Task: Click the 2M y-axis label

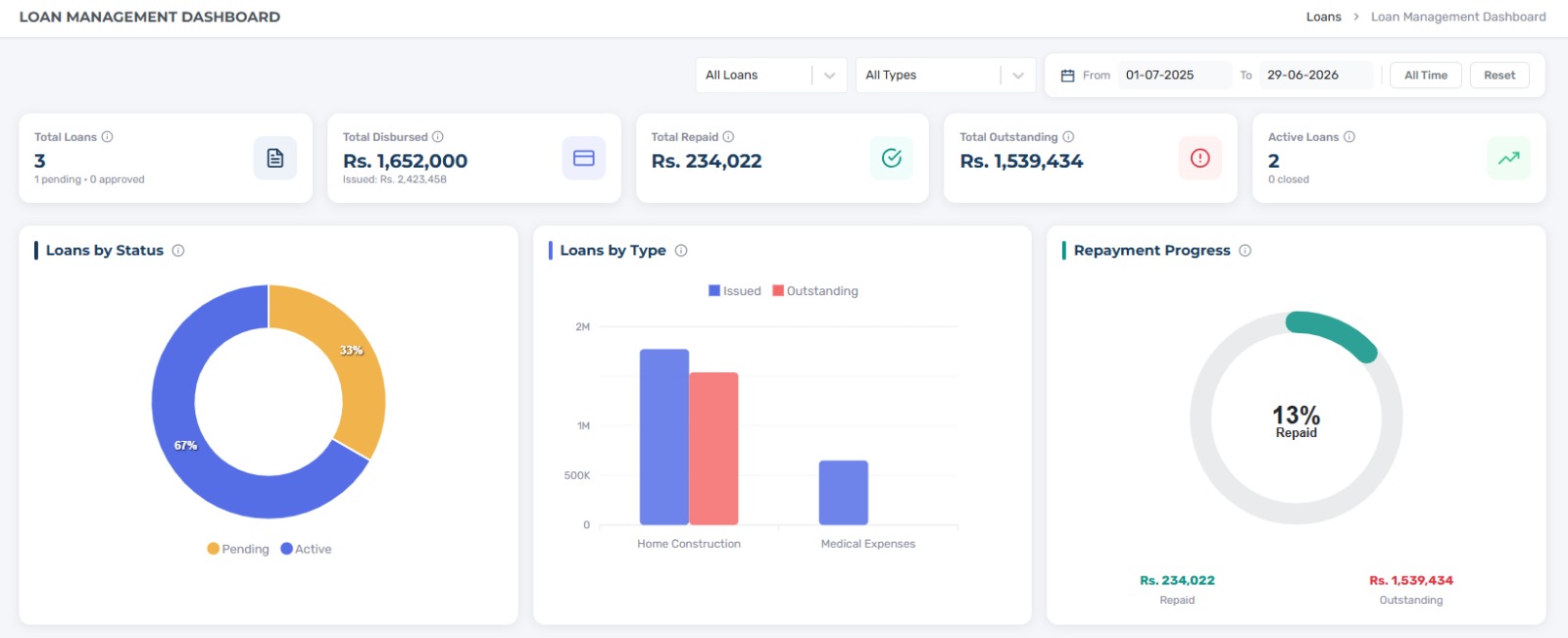Action: click(x=582, y=327)
